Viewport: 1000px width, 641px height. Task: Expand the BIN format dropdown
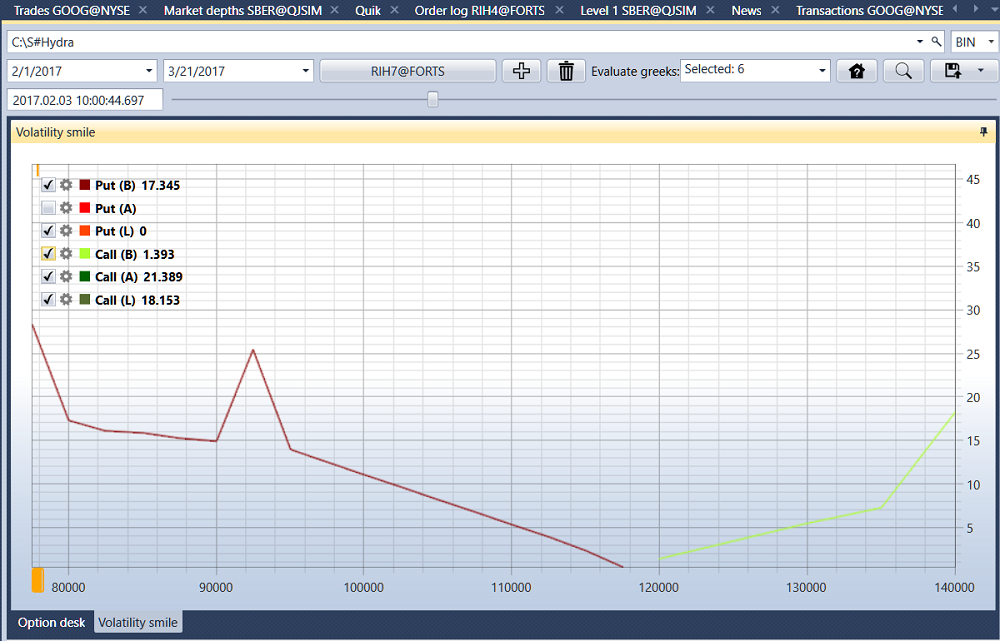pos(990,42)
